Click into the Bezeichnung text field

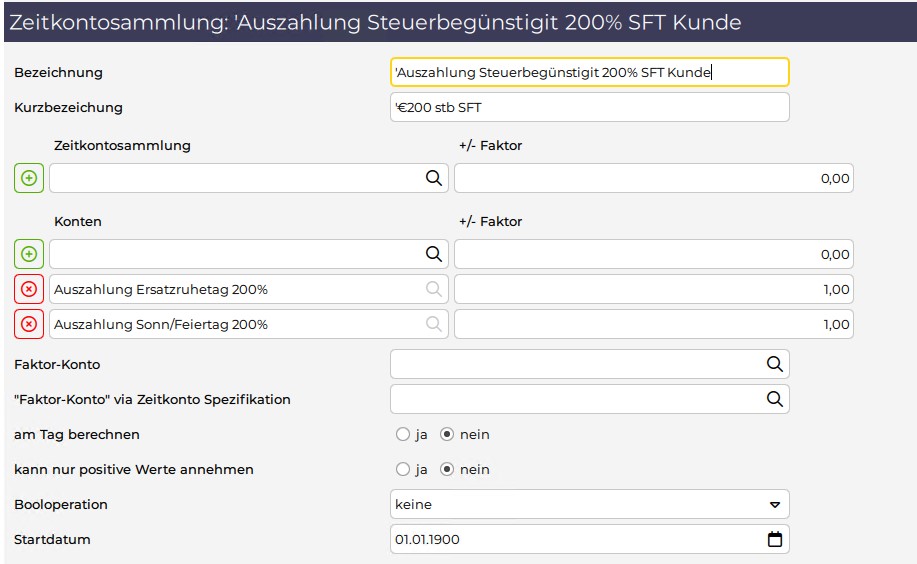pyautogui.click(x=590, y=73)
